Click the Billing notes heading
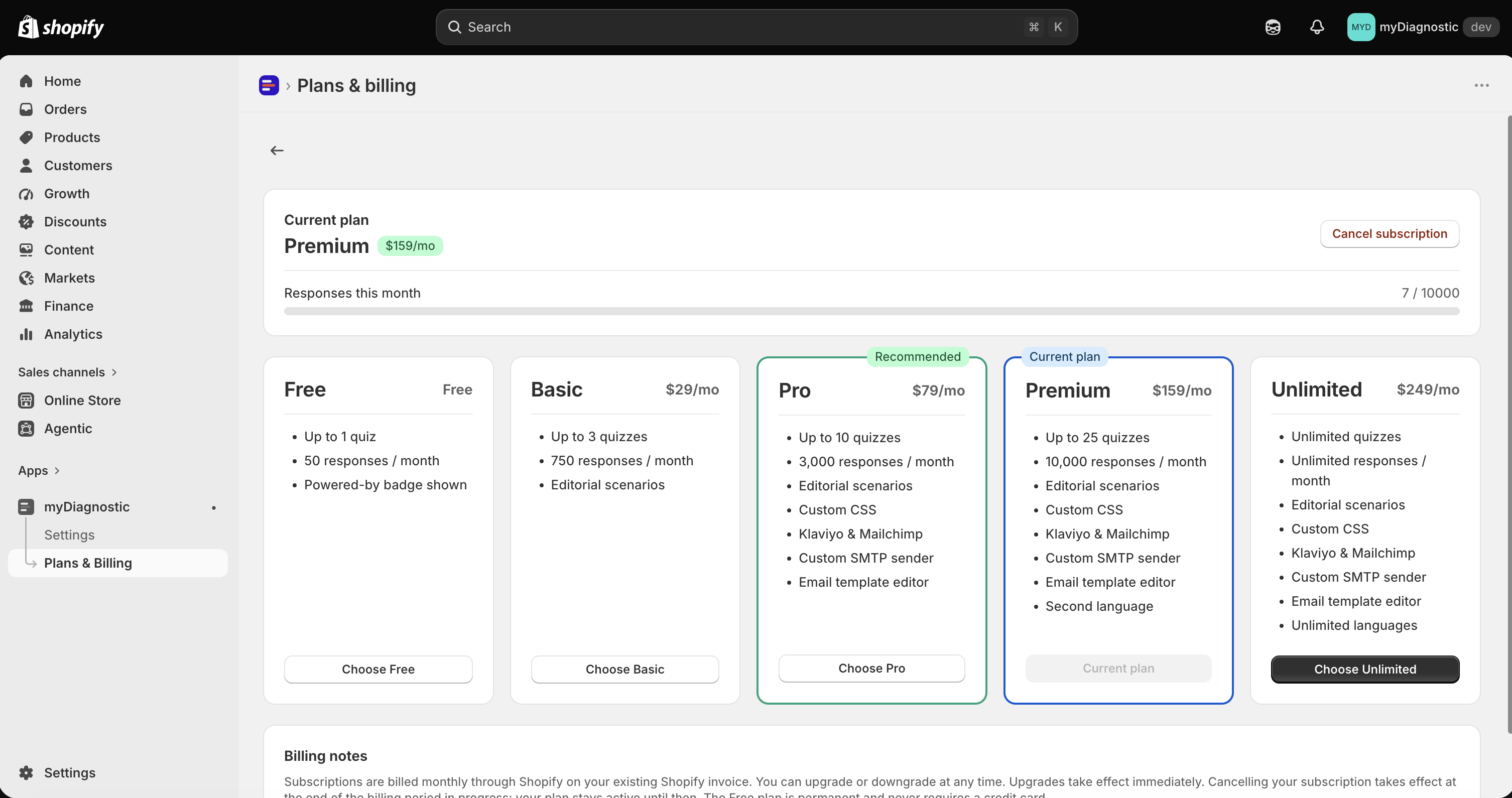 coord(325,756)
